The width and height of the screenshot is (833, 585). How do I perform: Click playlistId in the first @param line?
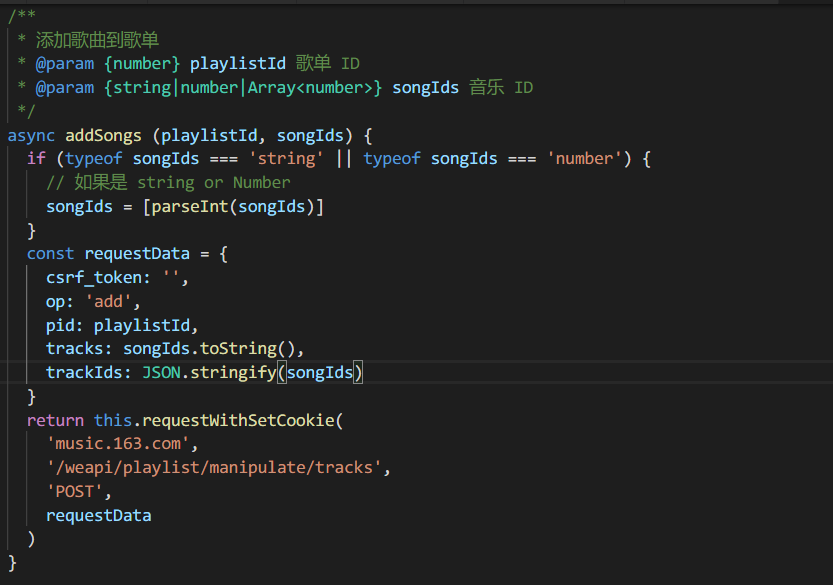tap(238, 64)
